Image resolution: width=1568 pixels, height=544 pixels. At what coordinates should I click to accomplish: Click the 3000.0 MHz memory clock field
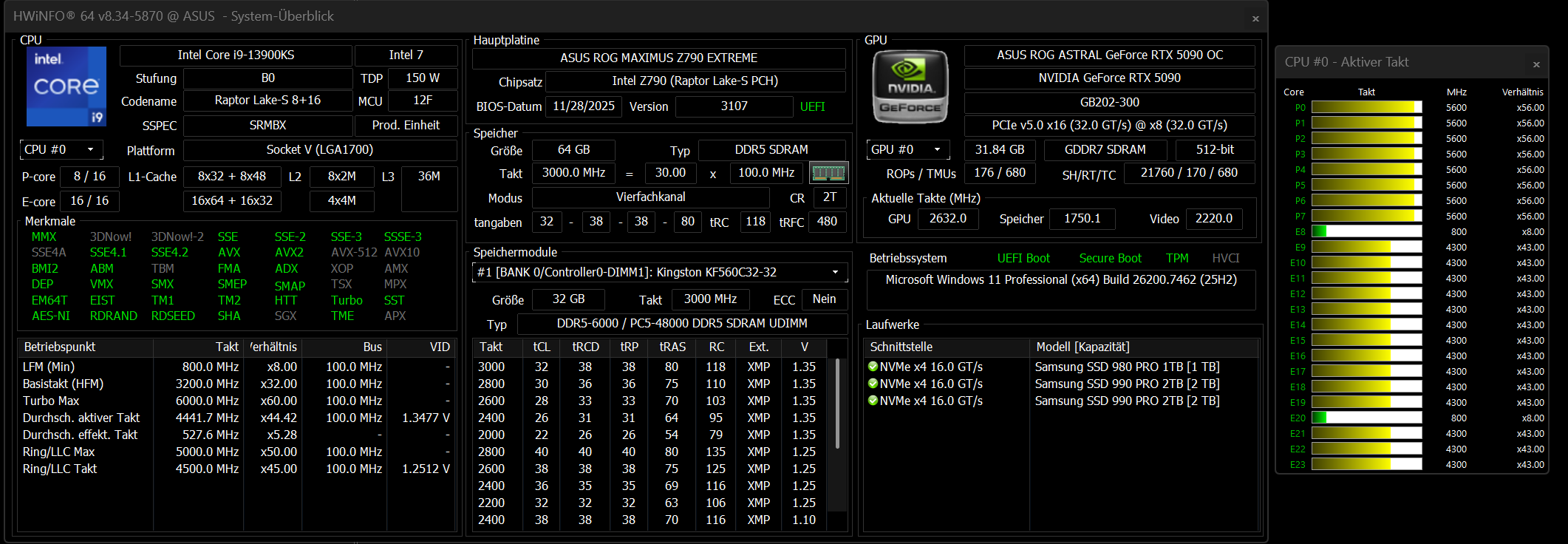[573, 173]
